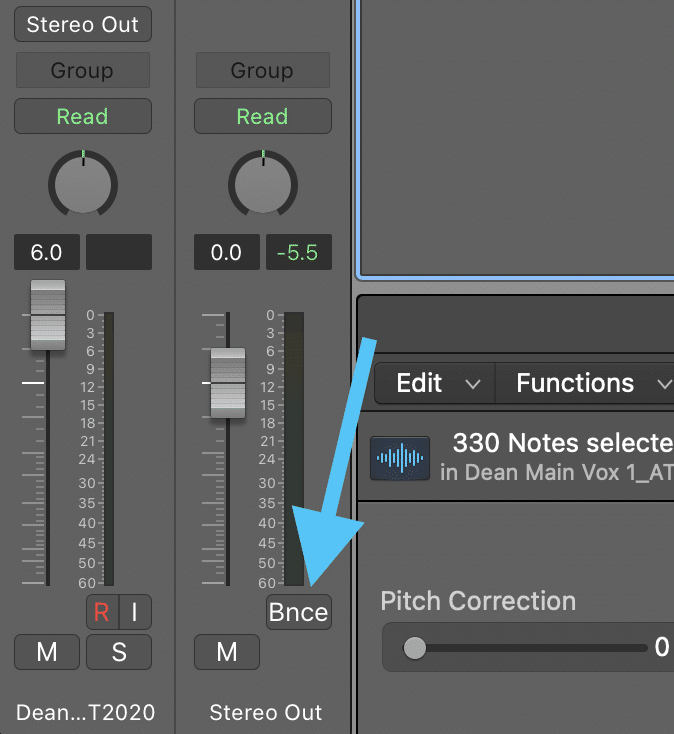Open the Edit menu

(435, 383)
